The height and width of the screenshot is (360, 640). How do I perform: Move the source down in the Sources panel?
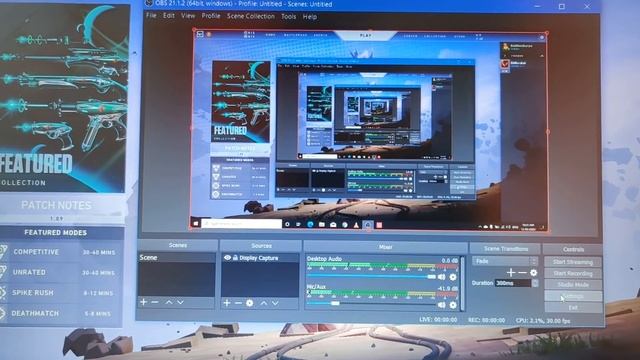point(276,303)
